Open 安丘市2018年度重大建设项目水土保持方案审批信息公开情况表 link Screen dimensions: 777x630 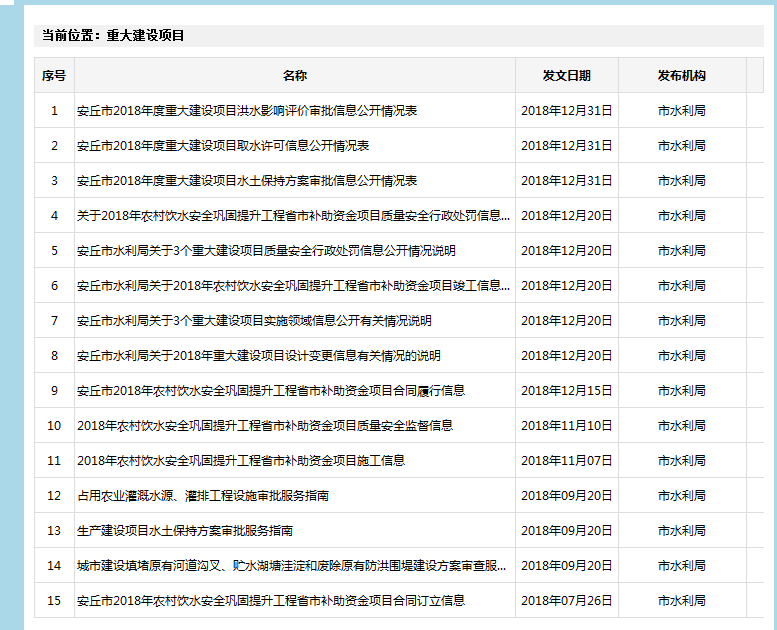247,180
